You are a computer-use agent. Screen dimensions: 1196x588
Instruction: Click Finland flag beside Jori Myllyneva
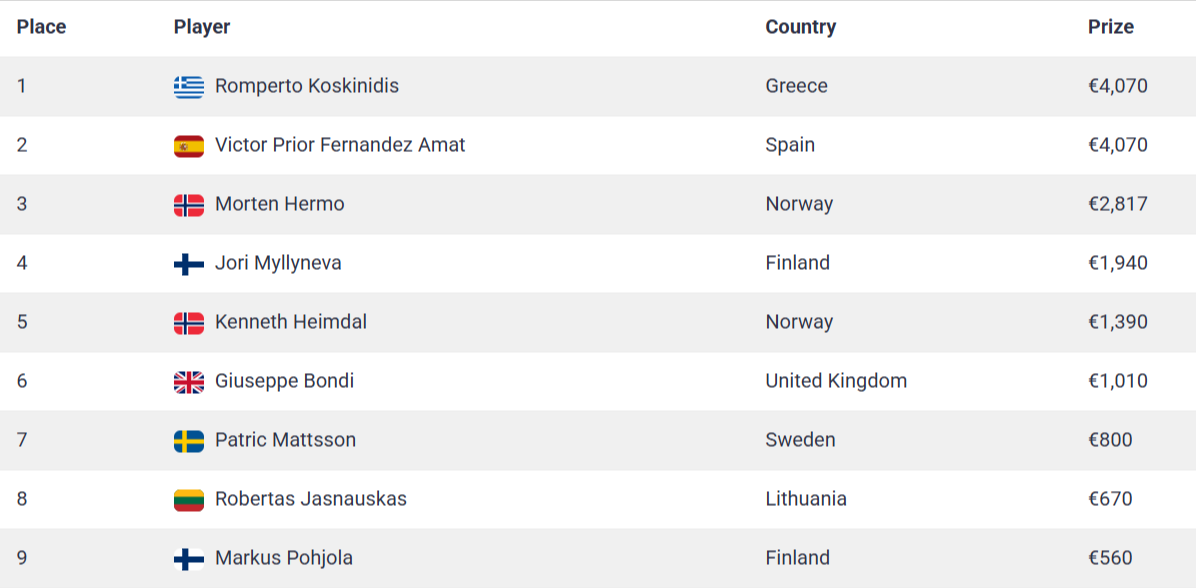(188, 264)
